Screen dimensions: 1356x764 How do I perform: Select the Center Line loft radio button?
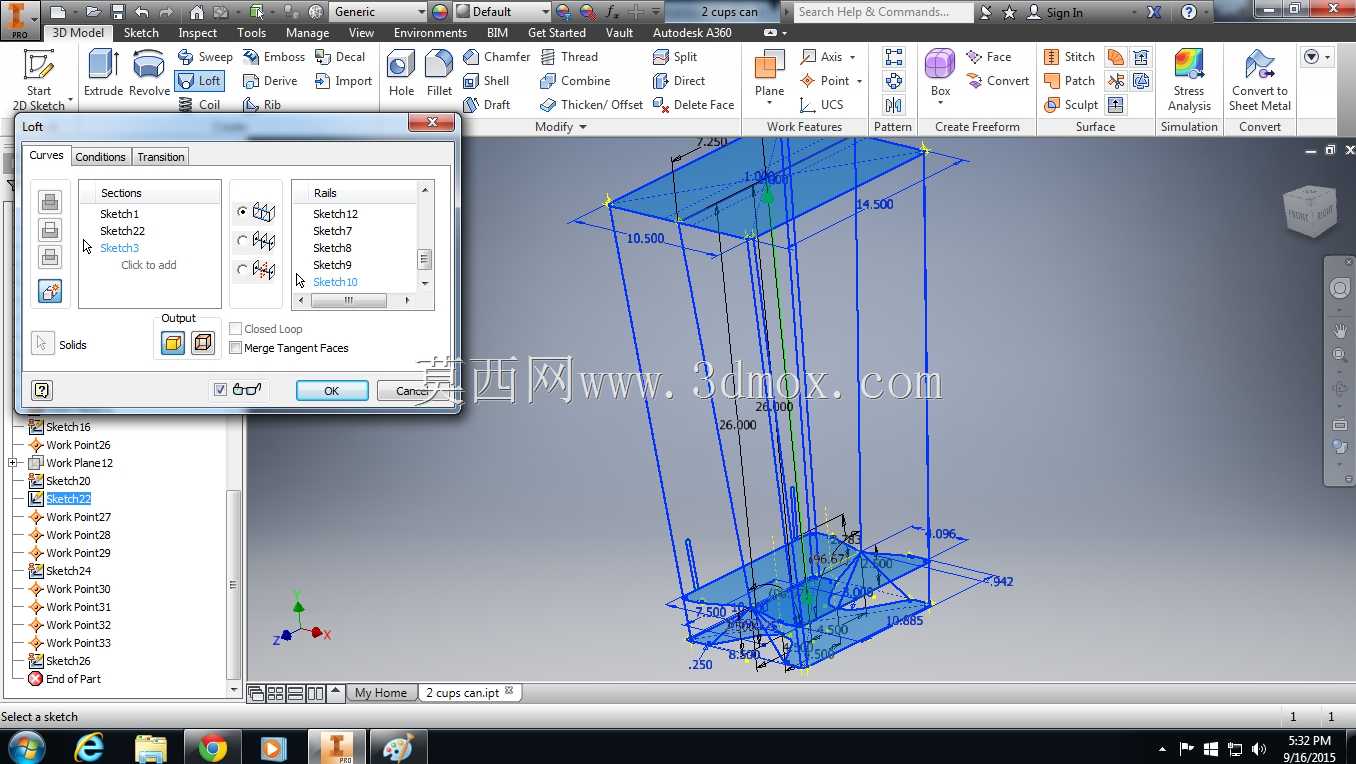click(242, 241)
